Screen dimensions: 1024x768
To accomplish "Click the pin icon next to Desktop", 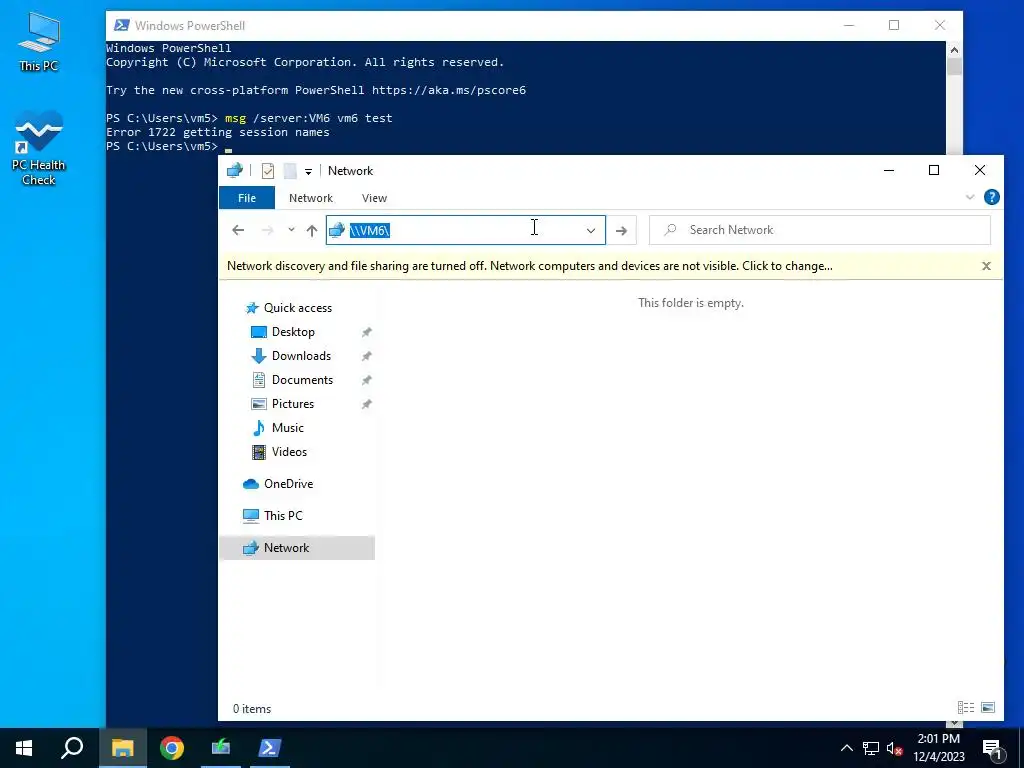I will [366, 332].
